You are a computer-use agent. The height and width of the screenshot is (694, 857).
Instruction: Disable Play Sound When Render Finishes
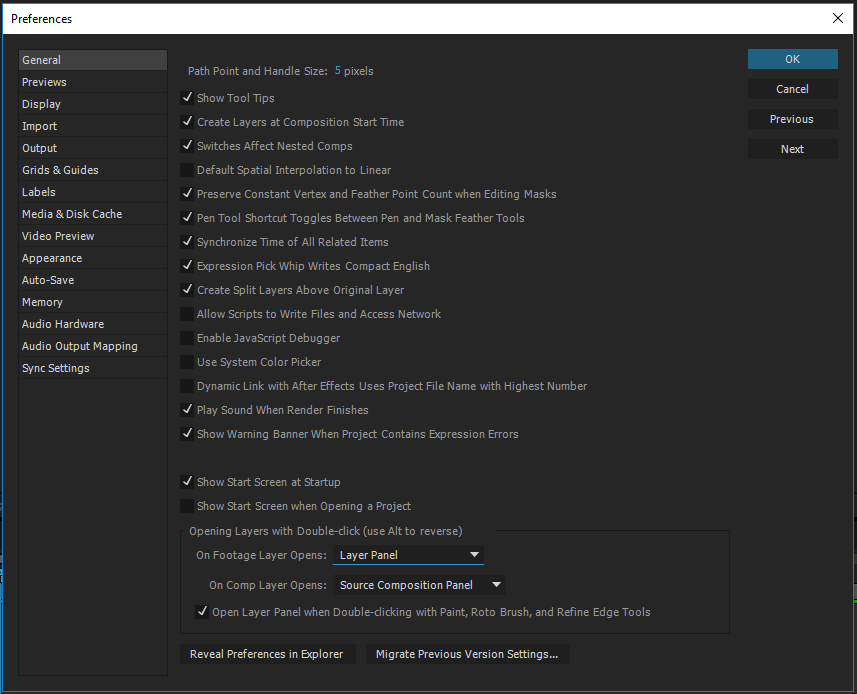coord(187,410)
